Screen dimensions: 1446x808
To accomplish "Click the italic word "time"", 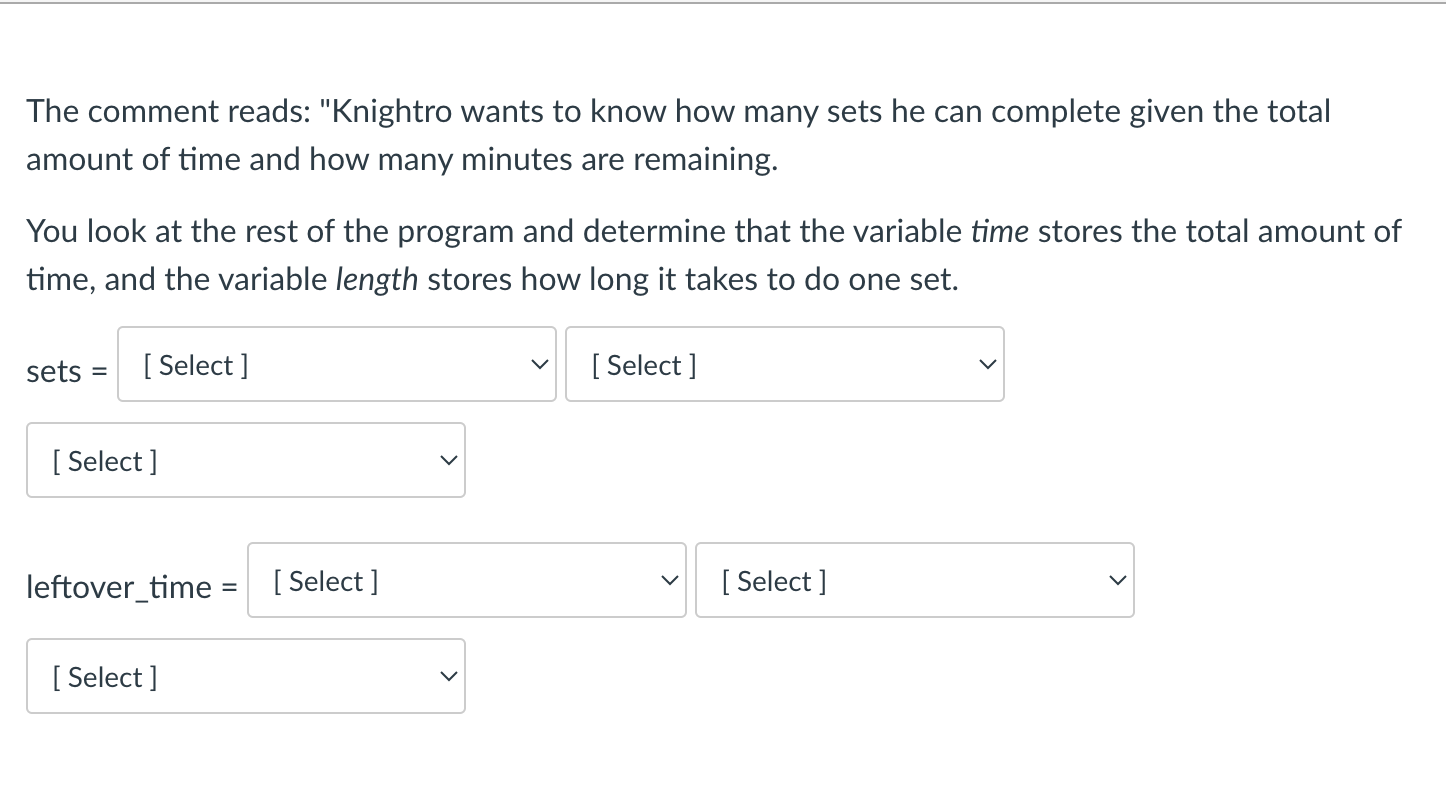I will point(999,231).
